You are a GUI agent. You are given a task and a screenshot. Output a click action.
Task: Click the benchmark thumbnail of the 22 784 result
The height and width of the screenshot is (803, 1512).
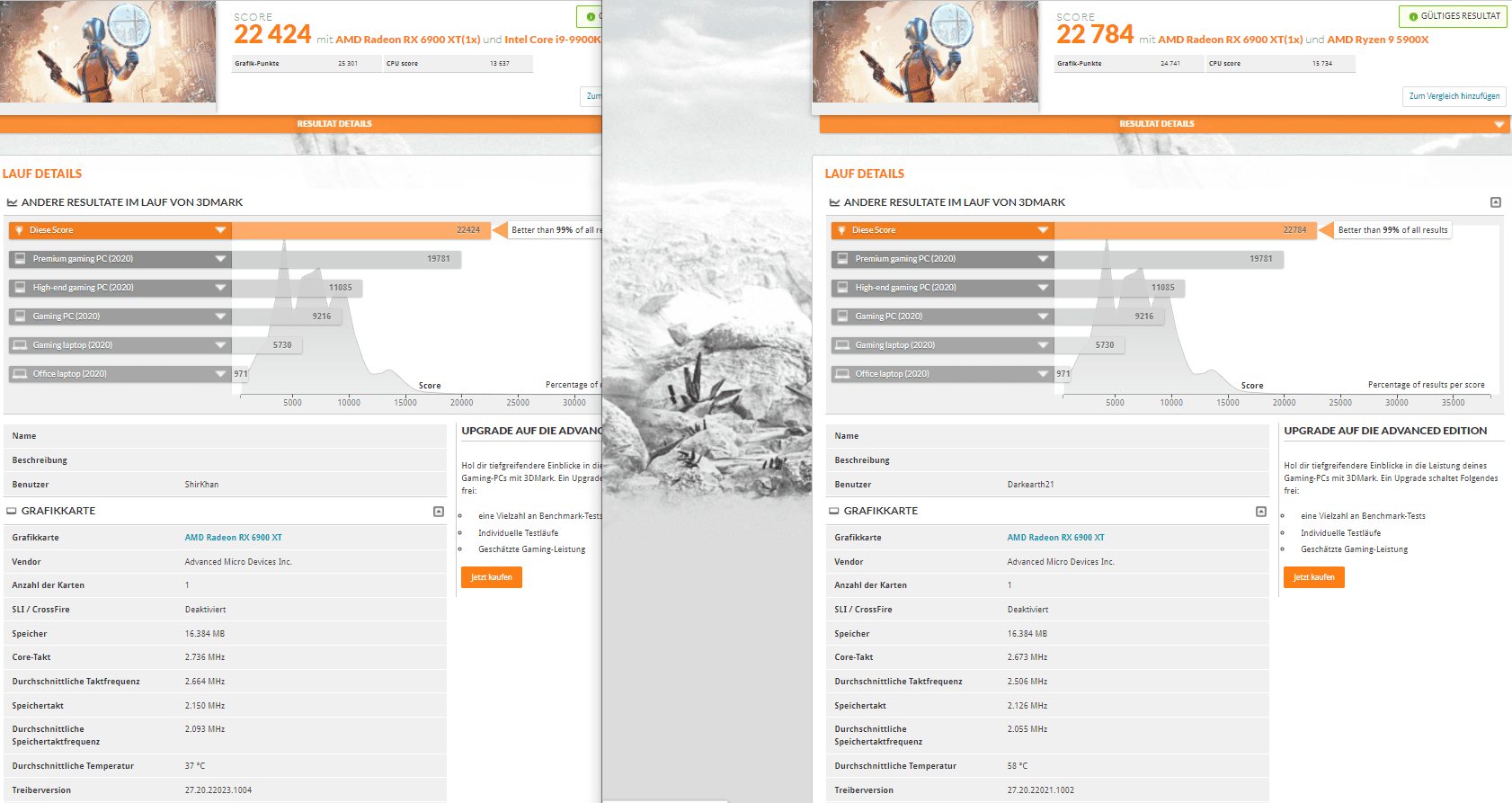click(926, 51)
